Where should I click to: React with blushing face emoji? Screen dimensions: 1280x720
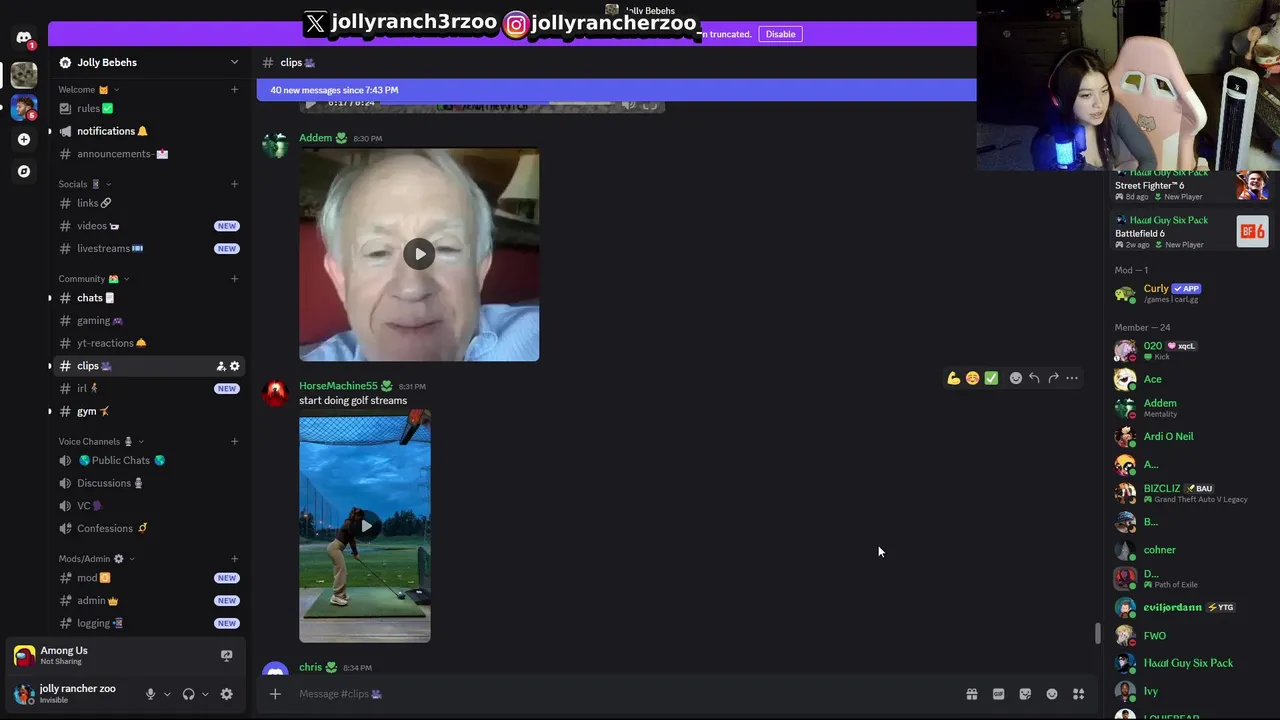pyautogui.click(x=972, y=378)
